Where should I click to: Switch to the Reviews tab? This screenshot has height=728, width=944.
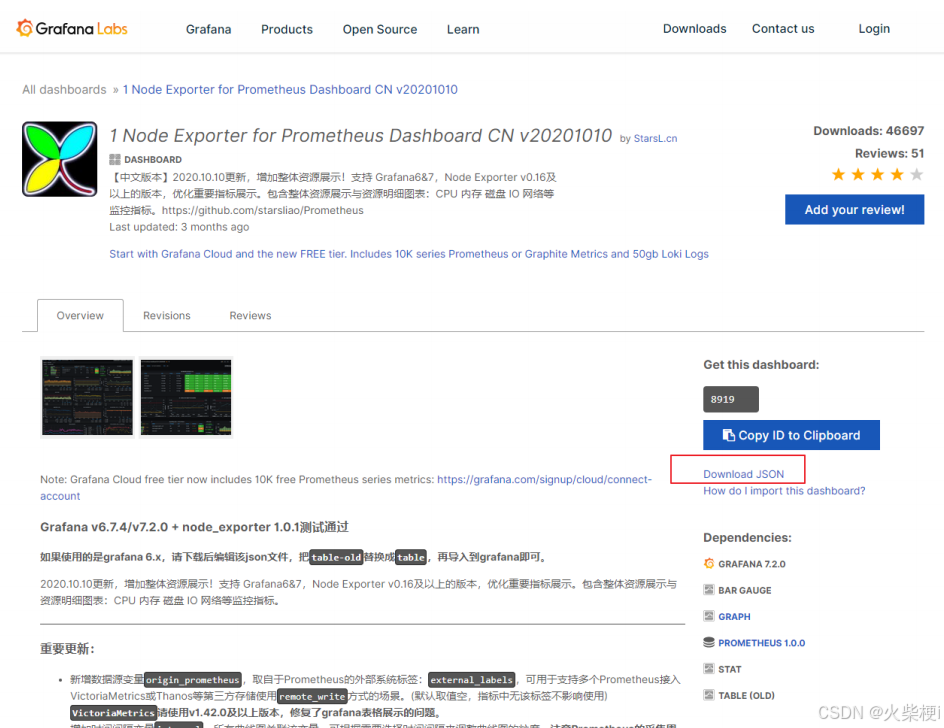pos(250,316)
